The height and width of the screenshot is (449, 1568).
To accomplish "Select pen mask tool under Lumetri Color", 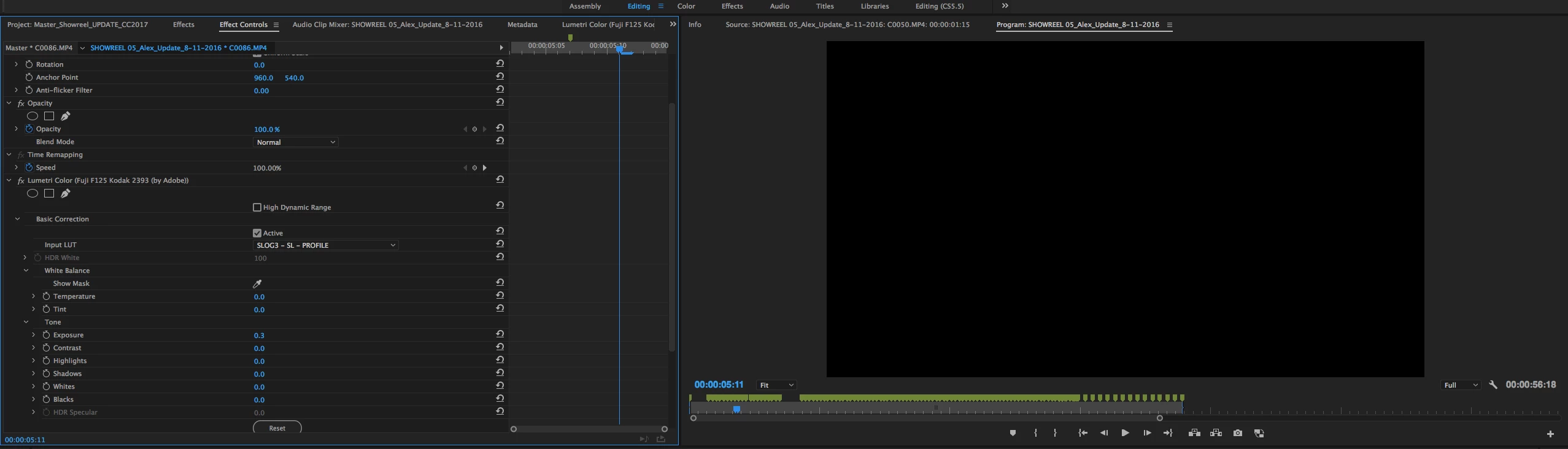I will coord(66,193).
